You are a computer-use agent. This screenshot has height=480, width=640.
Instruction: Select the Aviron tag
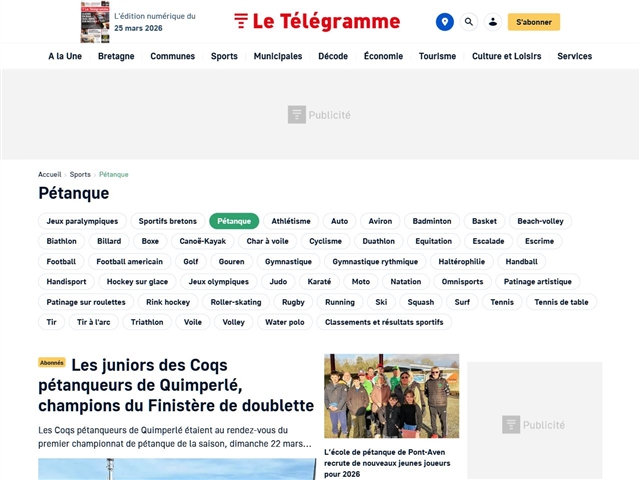[380, 221]
